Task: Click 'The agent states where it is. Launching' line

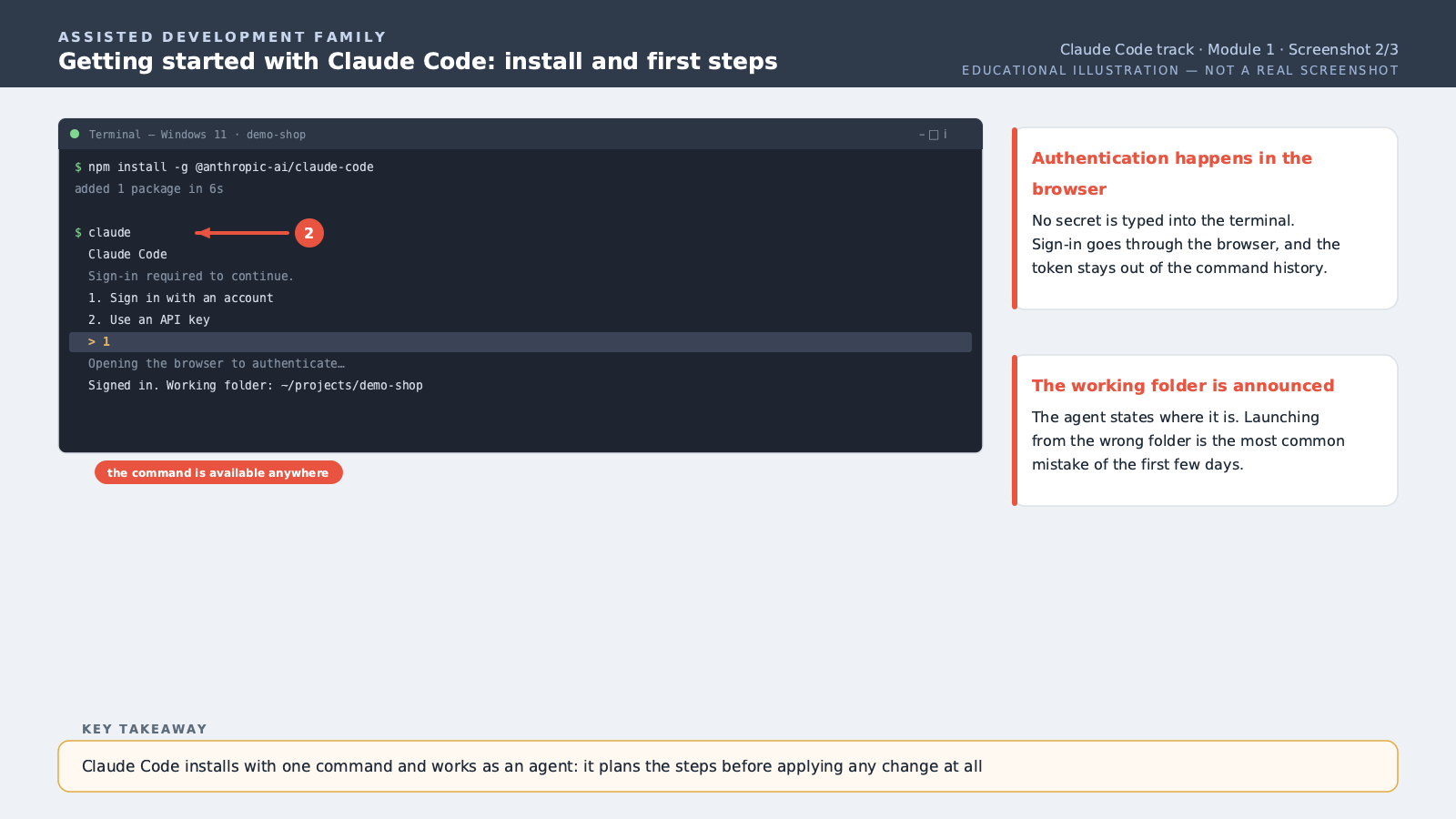Action: click(x=1176, y=417)
